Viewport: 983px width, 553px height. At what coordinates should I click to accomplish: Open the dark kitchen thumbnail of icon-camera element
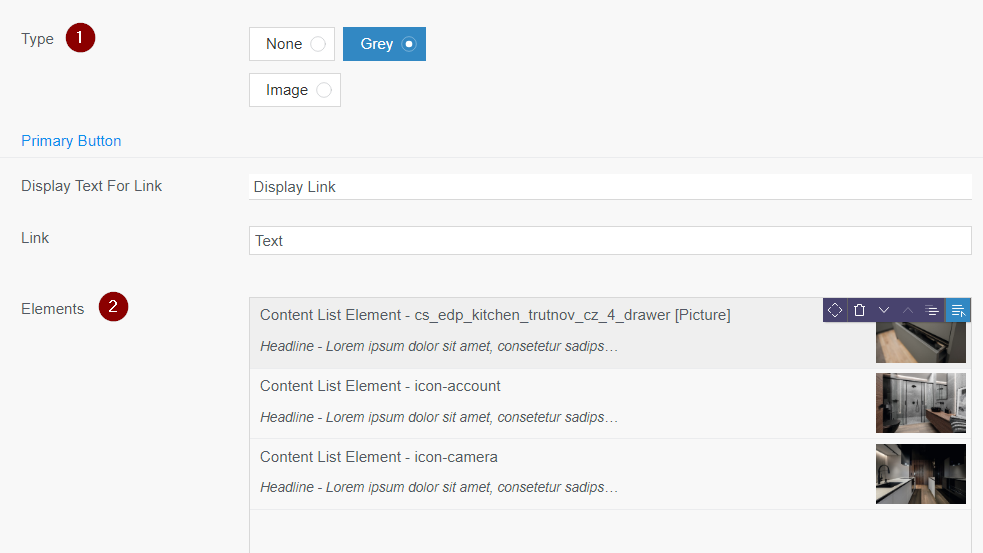click(x=920, y=474)
